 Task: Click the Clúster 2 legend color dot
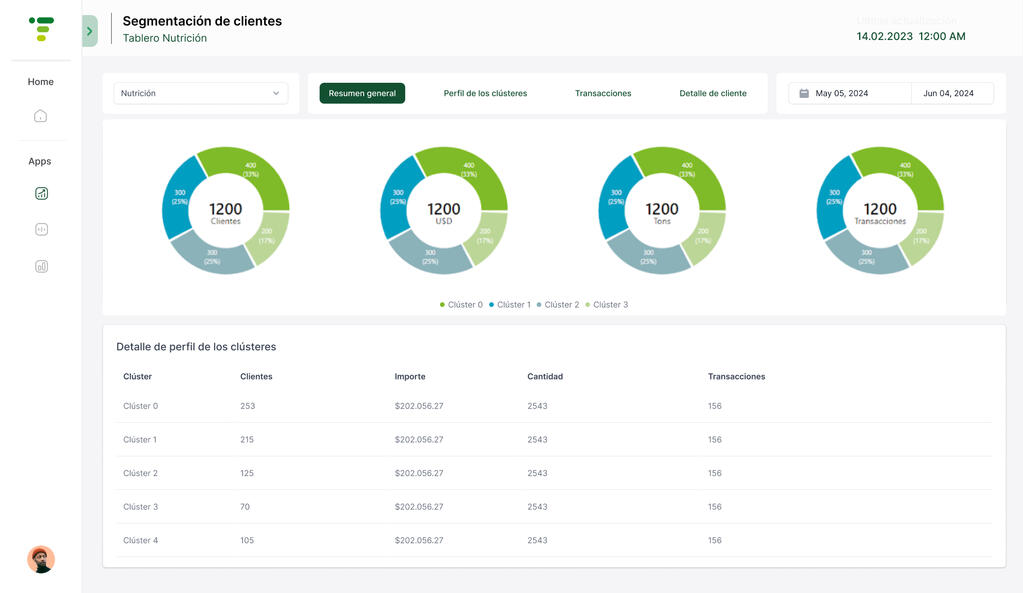pyautogui.click(x=539, y=304)
